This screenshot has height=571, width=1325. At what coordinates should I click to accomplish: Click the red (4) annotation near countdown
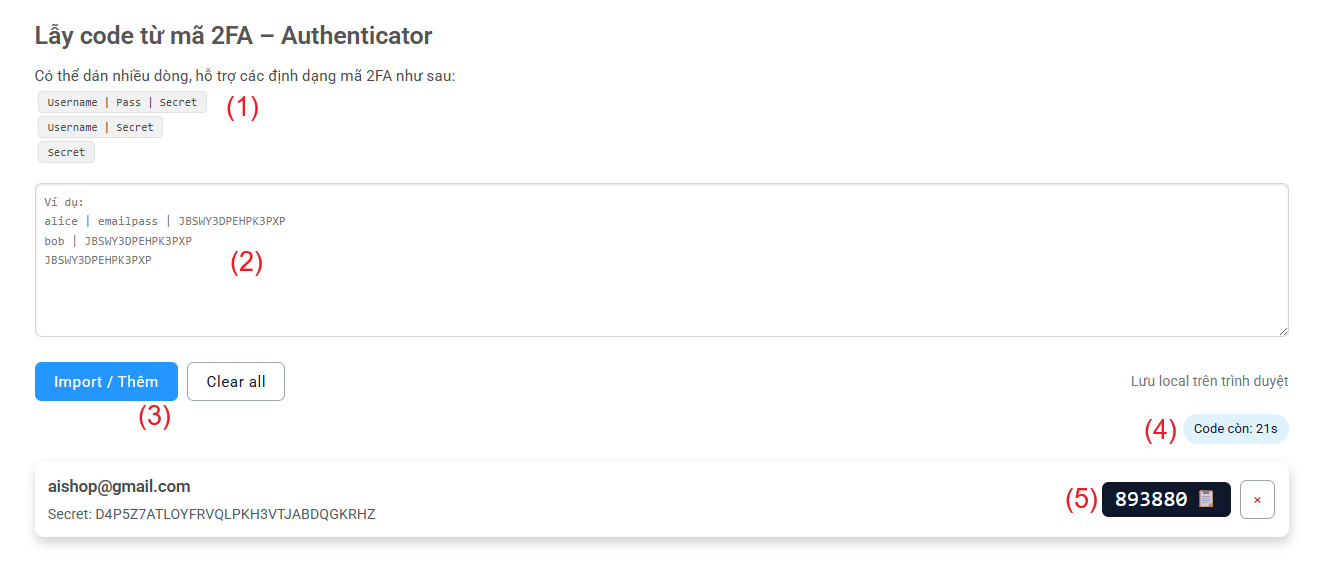(x=1160, y=430)
